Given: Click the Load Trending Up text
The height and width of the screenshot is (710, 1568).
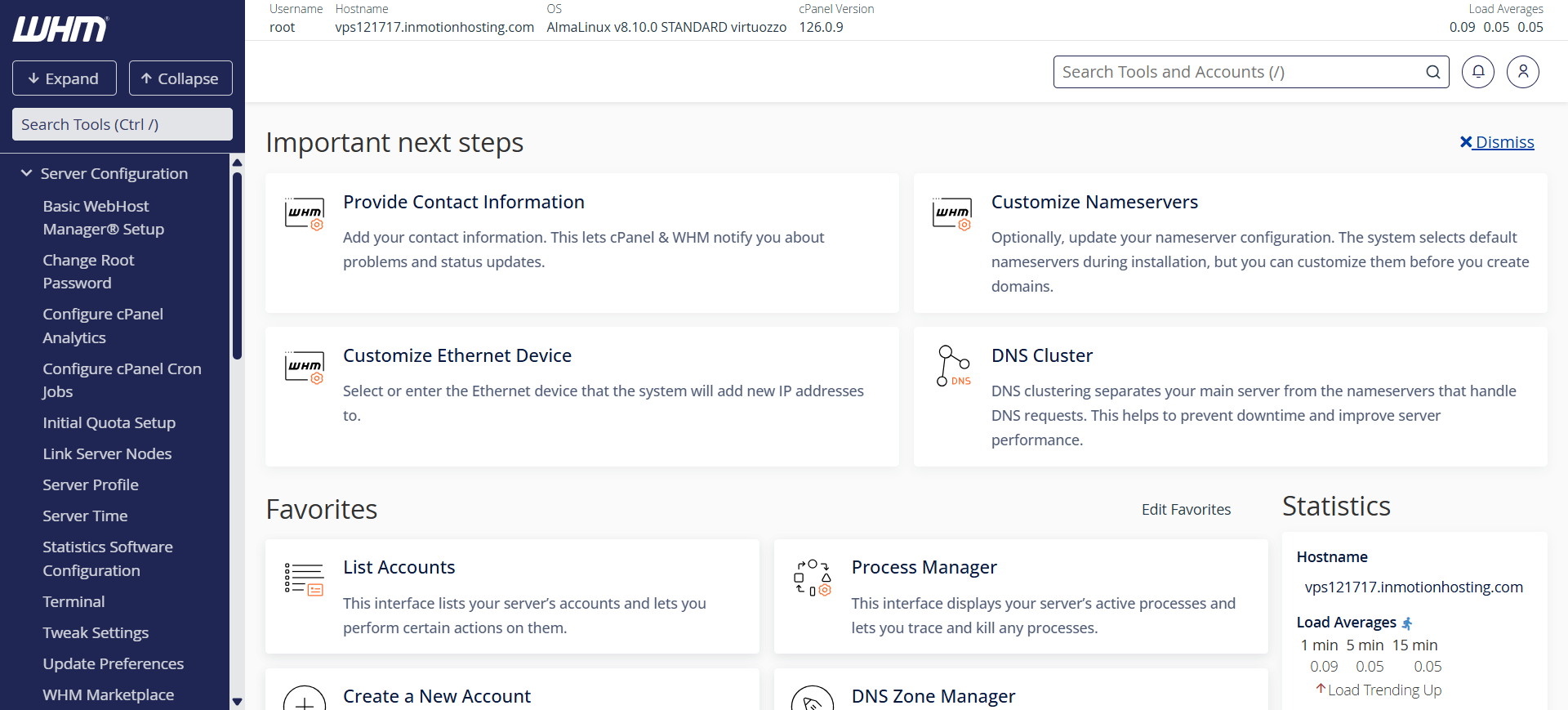Looking at the screenshot, I should [x=1384, y=690].
